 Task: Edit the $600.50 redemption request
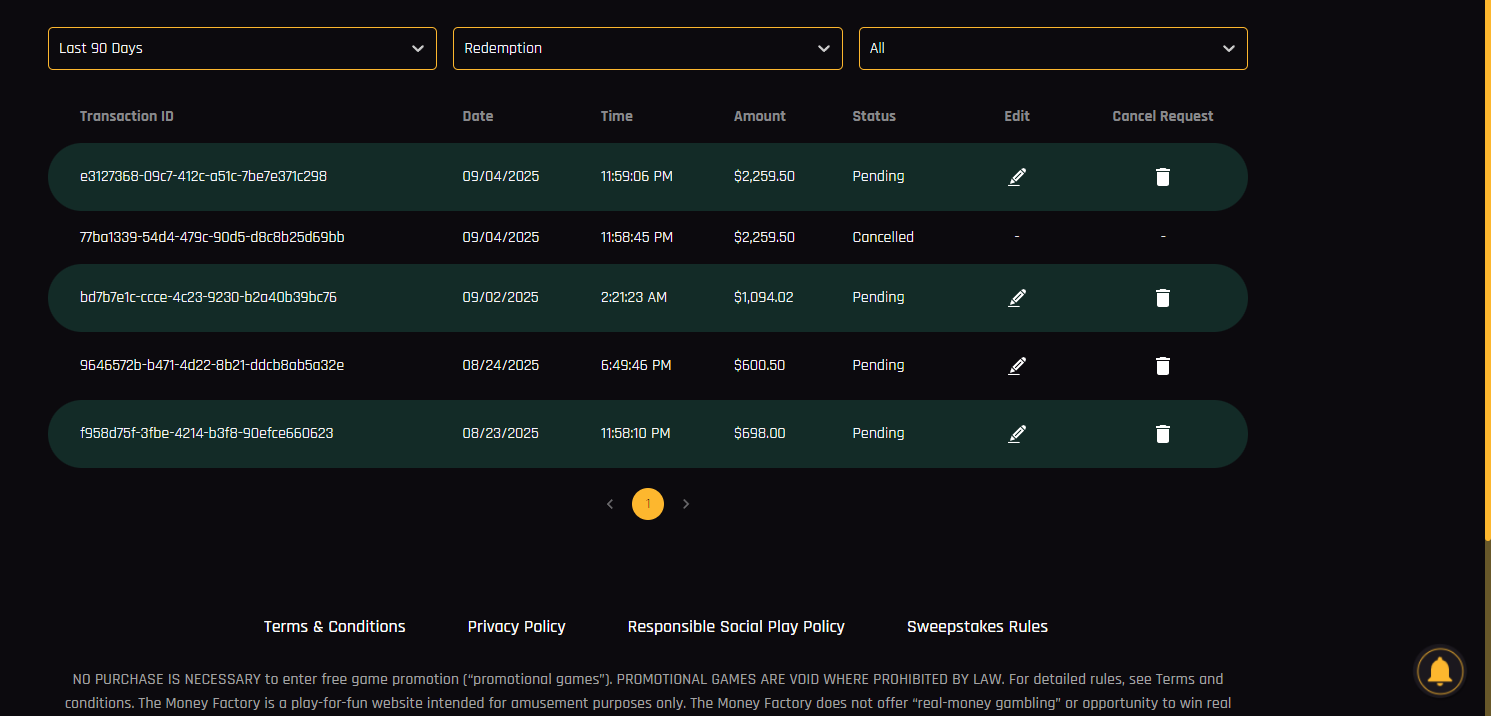[1017, 366]
